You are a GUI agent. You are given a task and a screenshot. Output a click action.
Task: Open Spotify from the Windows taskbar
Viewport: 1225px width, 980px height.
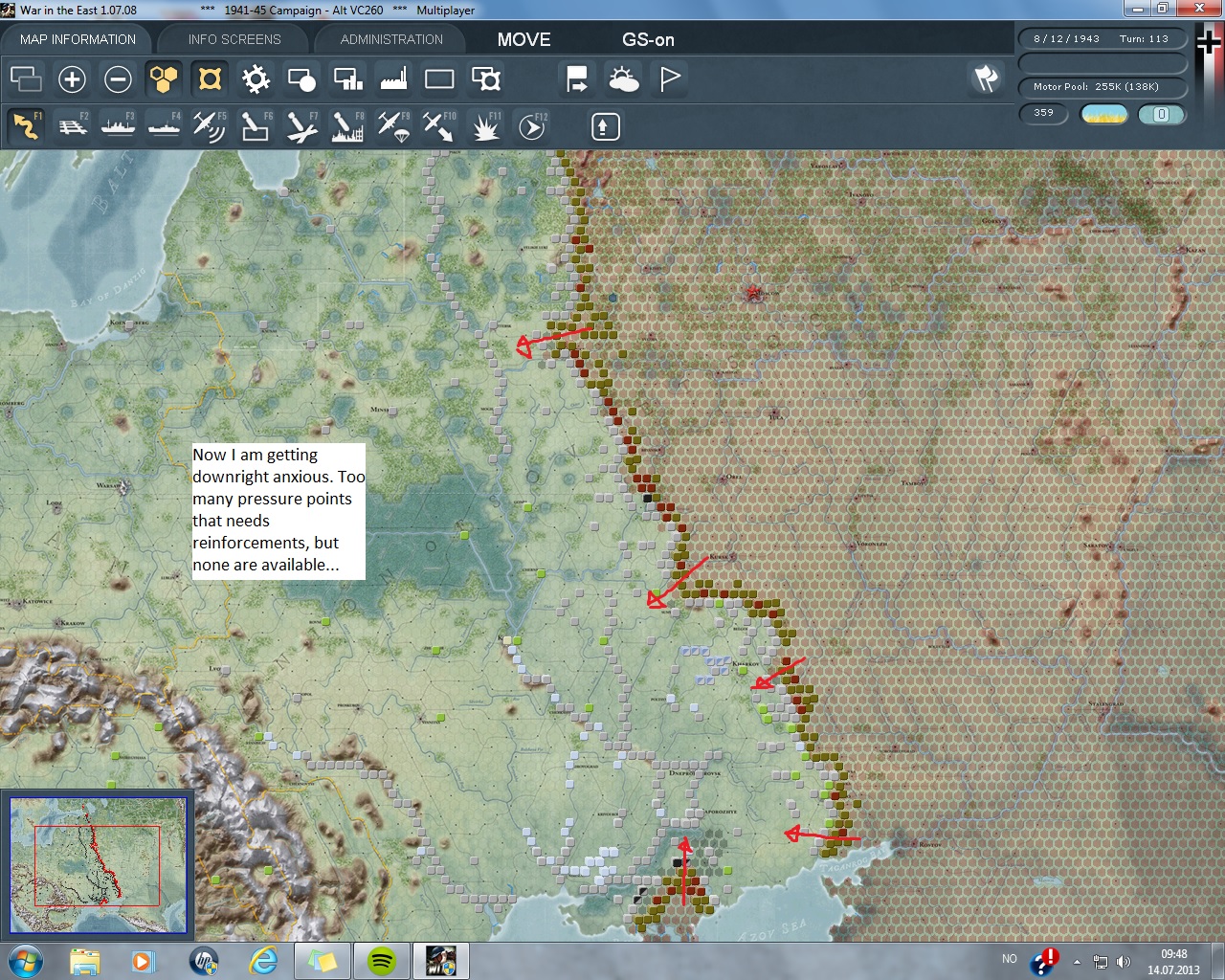point(382,960)
